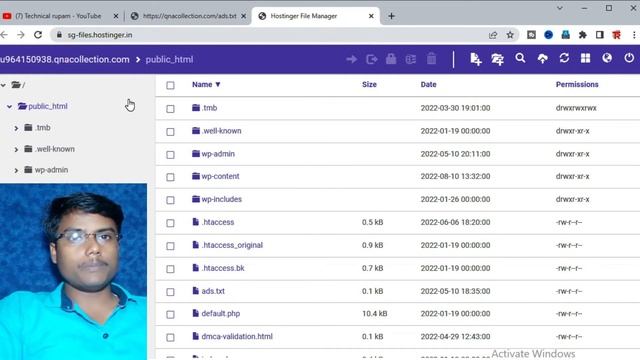Sort by Permissions column header
Screen dimensions: 640x360
click(577, 84)
